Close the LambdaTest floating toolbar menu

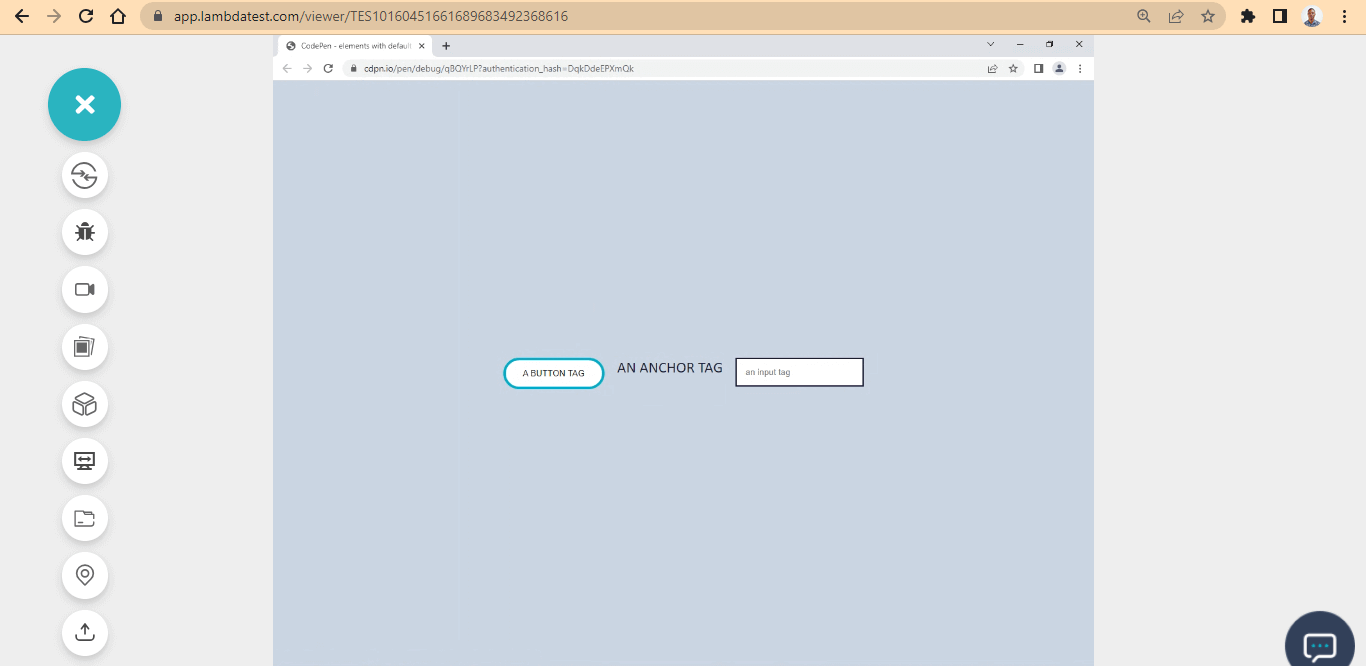[84, 104]
